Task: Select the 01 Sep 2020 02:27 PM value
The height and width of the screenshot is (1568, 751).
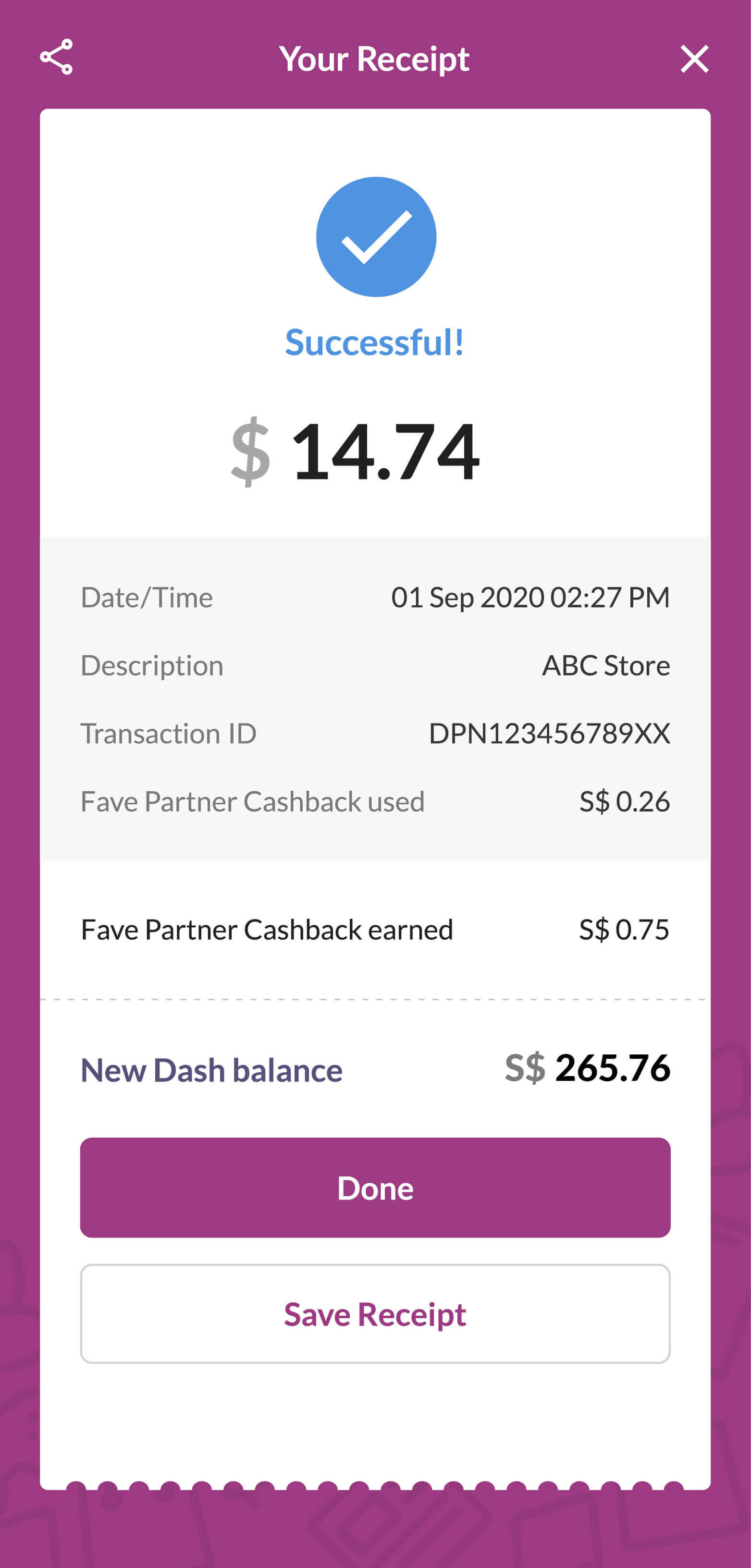Action: pyautogui.click(x=530, y=597)
